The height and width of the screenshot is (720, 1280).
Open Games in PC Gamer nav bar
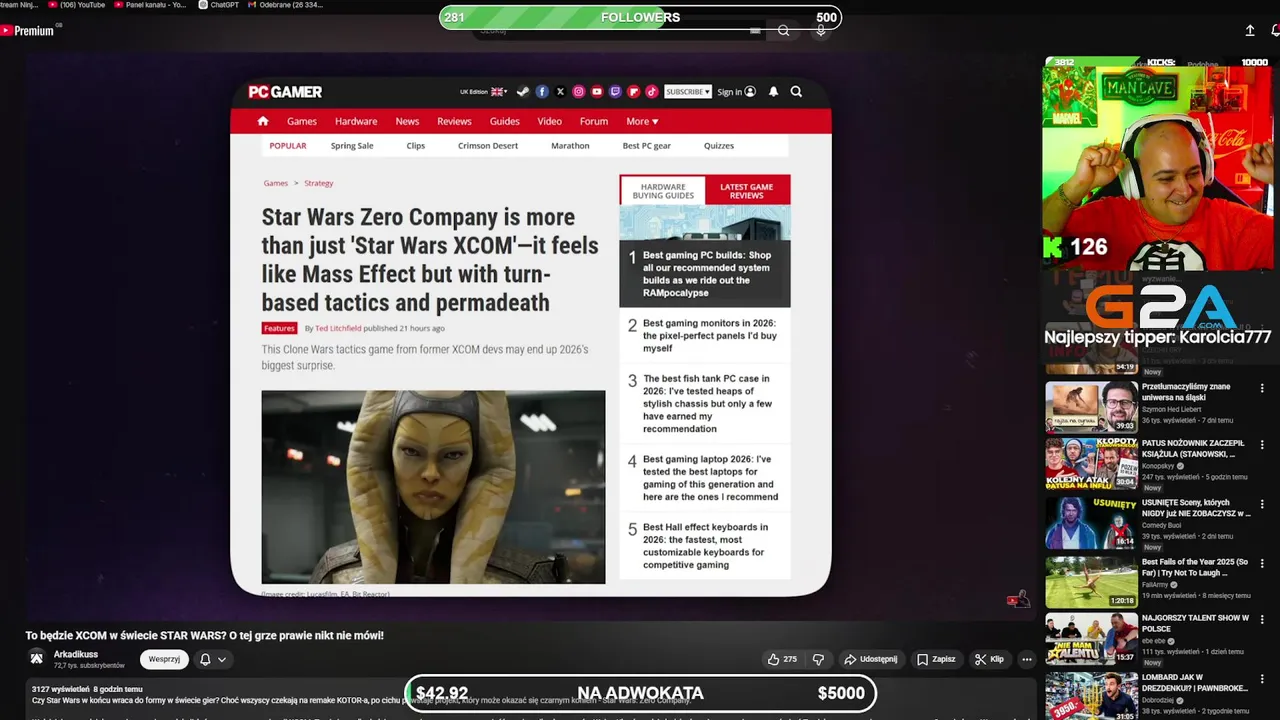coord(302,121)
